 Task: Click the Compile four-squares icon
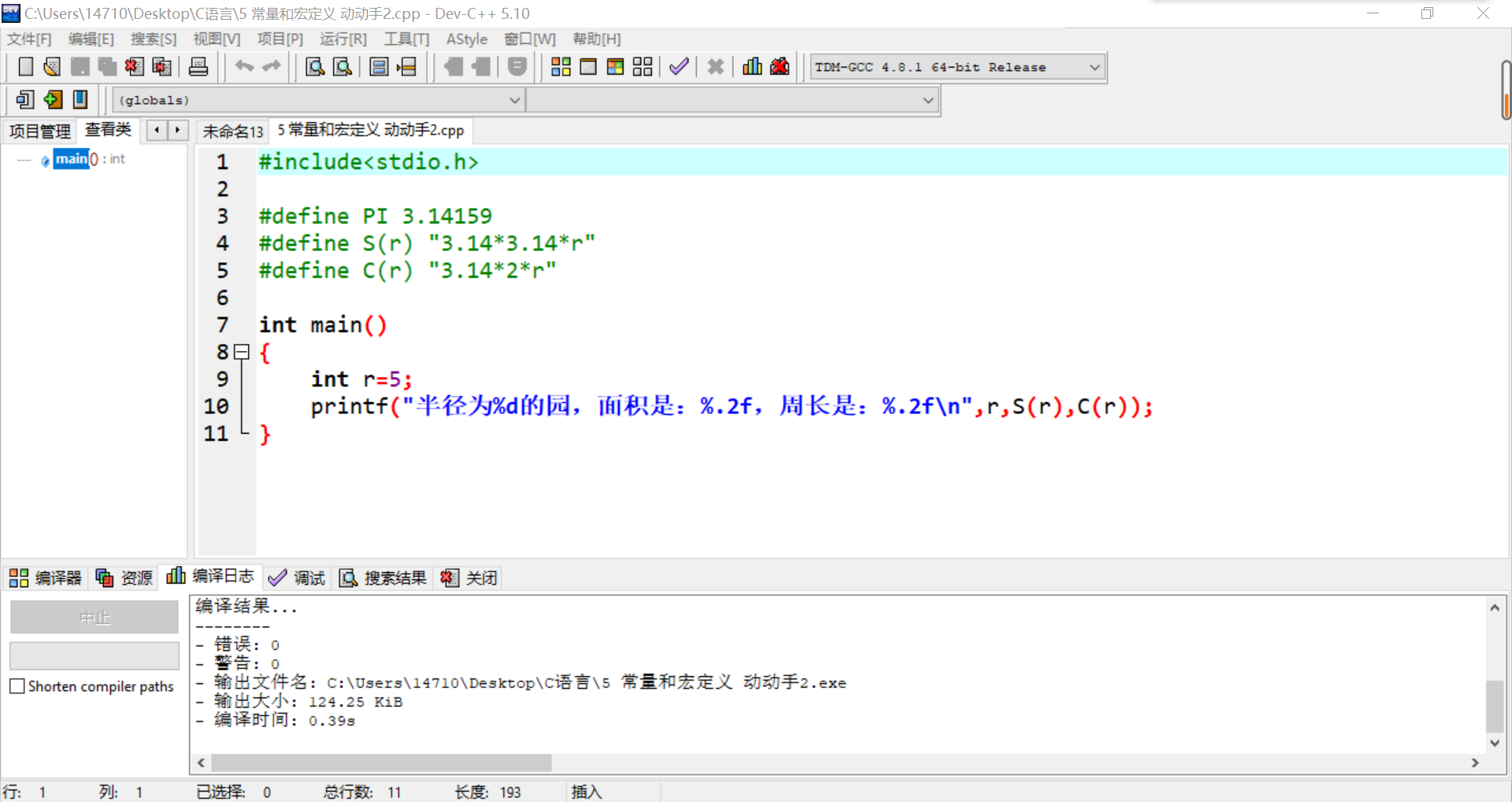[561, 67]
